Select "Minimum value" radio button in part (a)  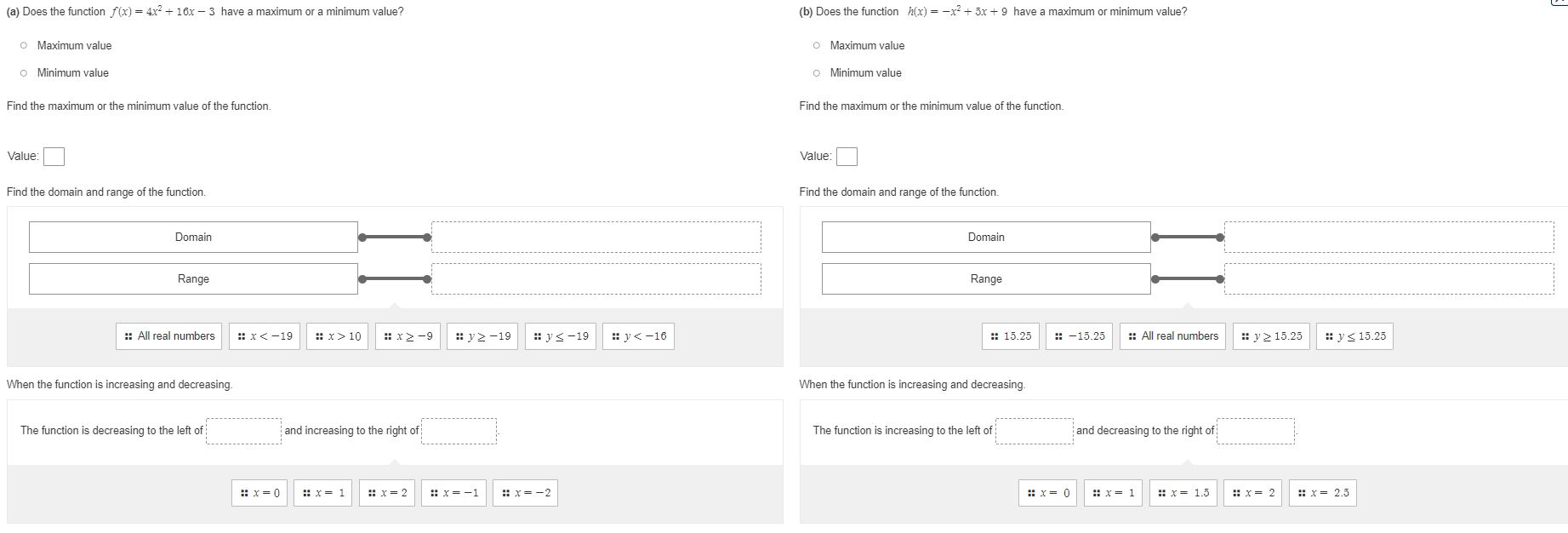pyautogui.click(x=22, y=72)
